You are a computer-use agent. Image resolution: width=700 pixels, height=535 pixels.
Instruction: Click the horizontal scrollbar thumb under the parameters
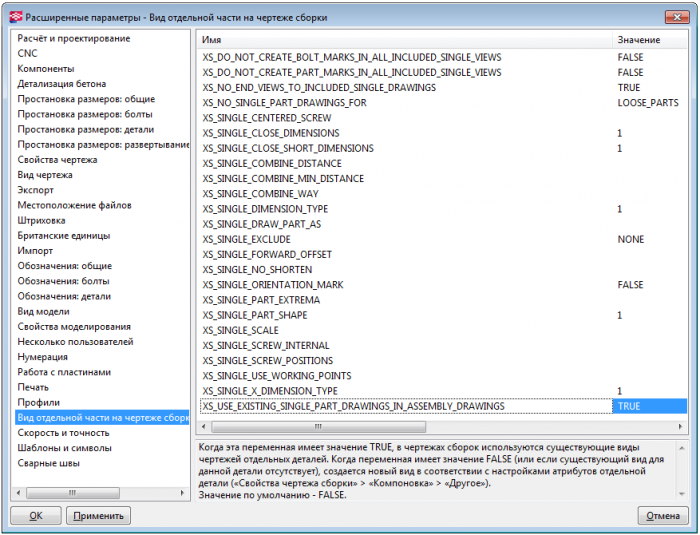point(318,426)
